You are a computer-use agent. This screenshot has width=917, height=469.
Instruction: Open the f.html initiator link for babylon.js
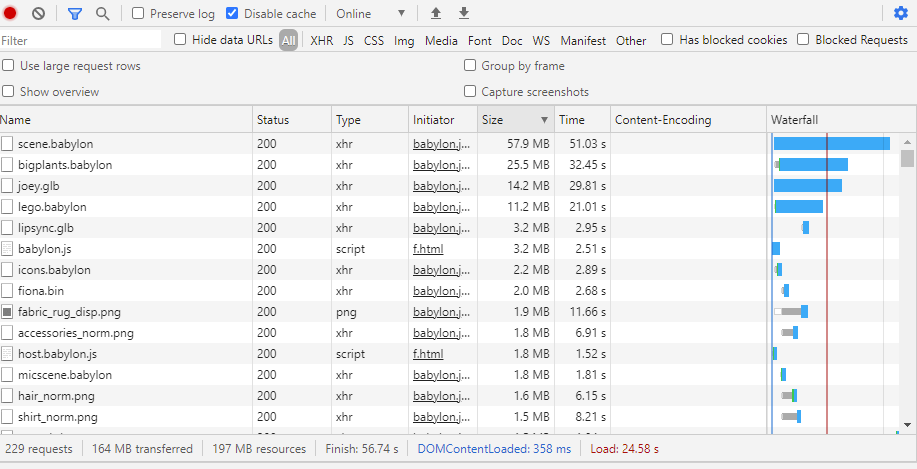click(428, 249)
